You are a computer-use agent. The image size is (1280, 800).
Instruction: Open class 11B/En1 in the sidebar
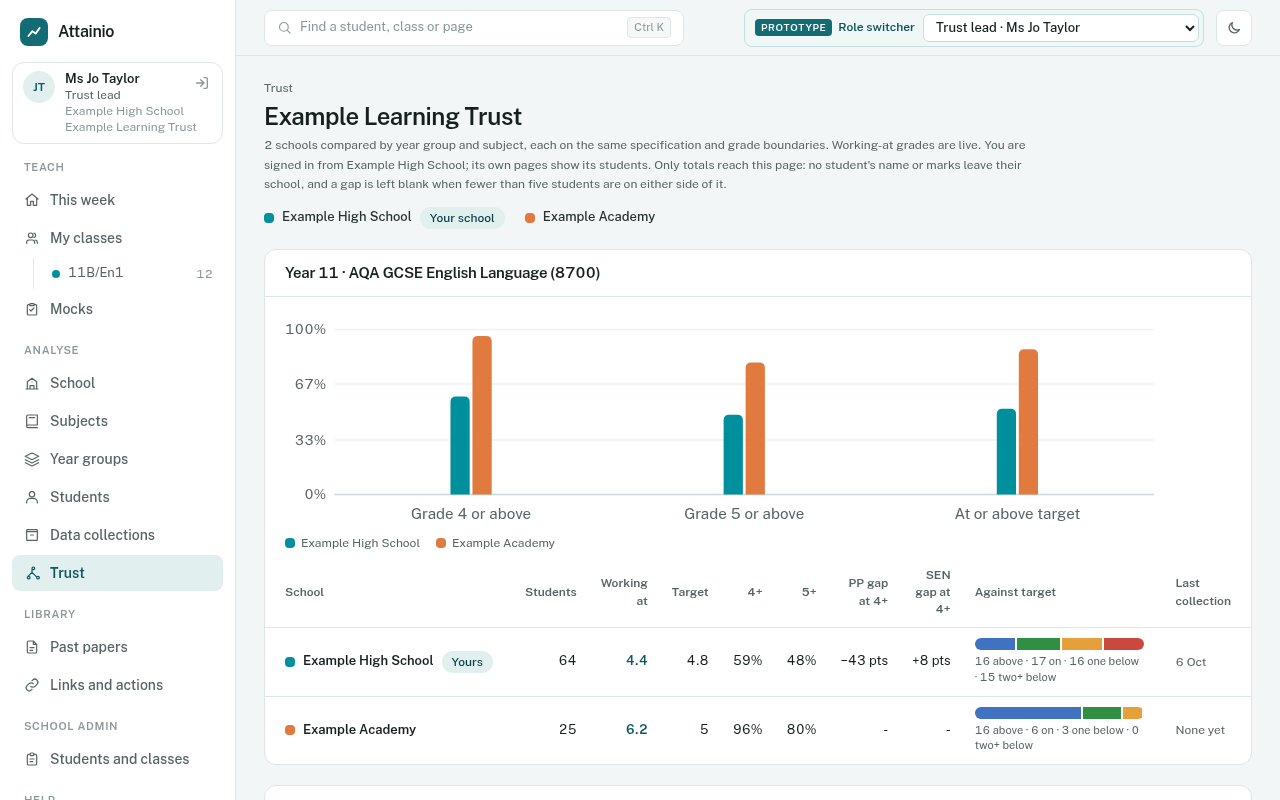pyautogui.click(x=132, y=273)
